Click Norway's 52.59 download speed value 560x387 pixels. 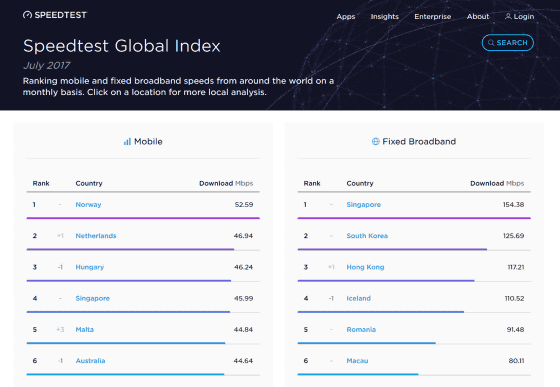point(244,205)
